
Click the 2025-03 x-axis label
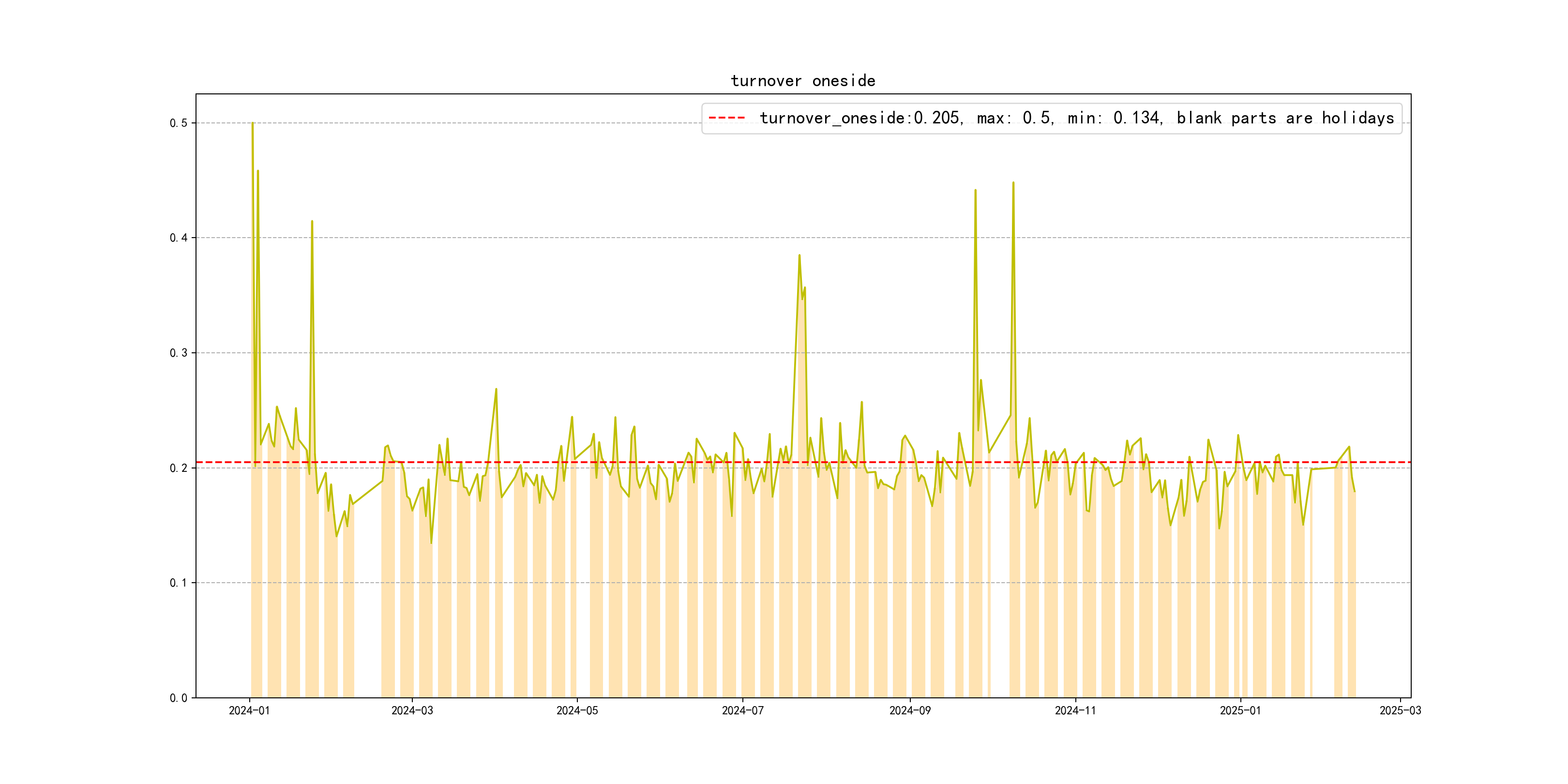1400,710
